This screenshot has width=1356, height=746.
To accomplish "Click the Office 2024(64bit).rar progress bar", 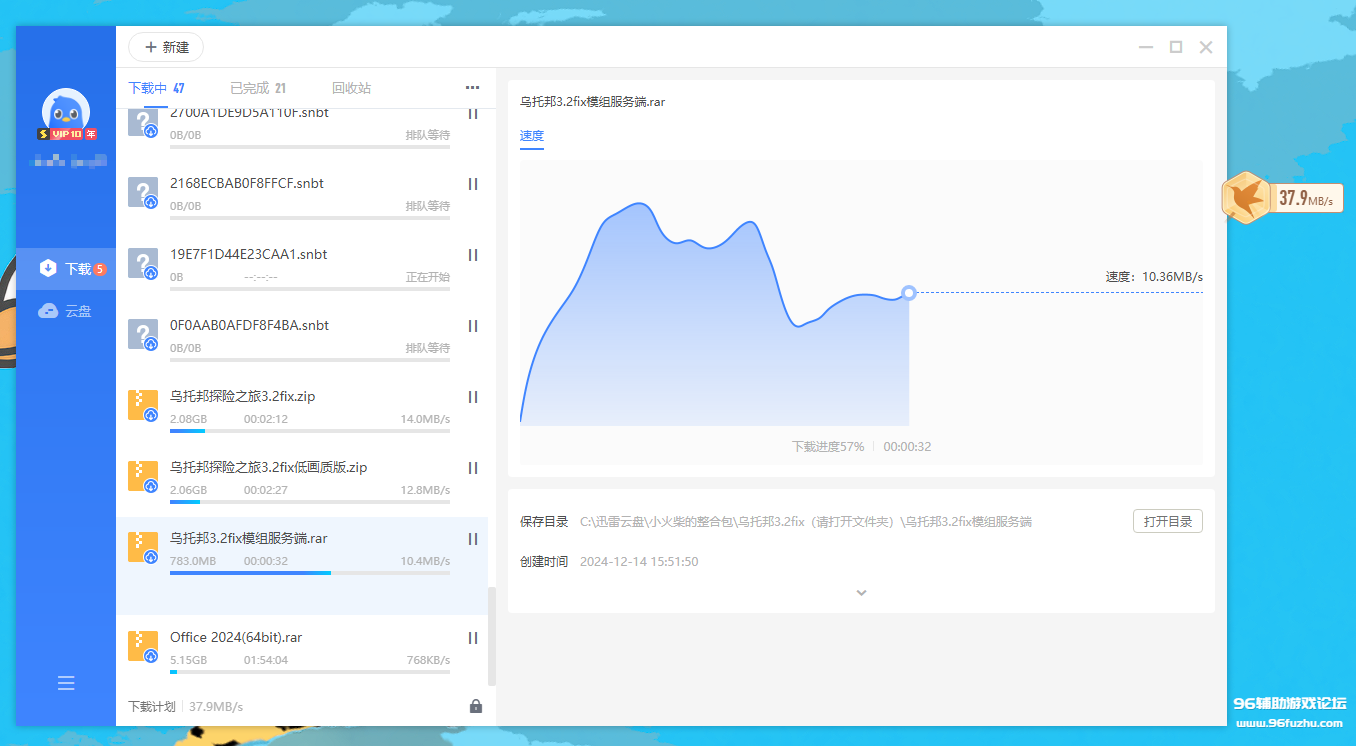I will click(x=310, y=672).
